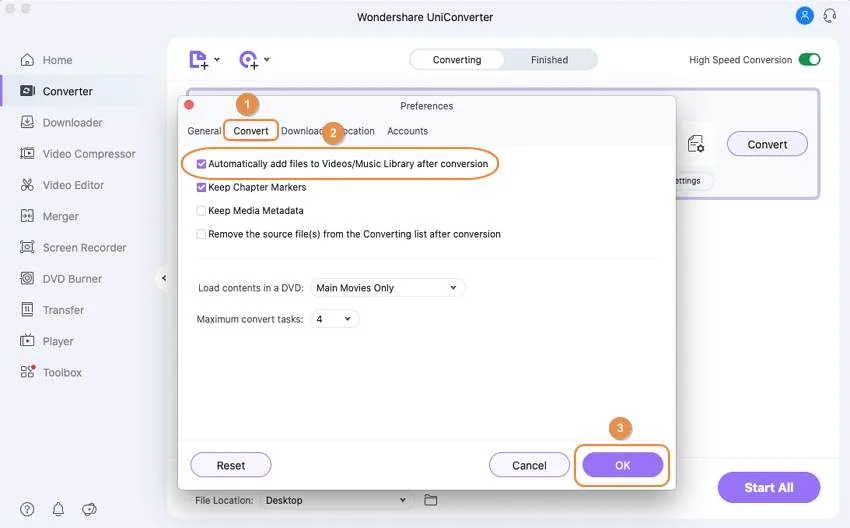Switch to the Location preferences tab
Image resolution: width=850 pixels, height=528 pixels.
[358, 131]
